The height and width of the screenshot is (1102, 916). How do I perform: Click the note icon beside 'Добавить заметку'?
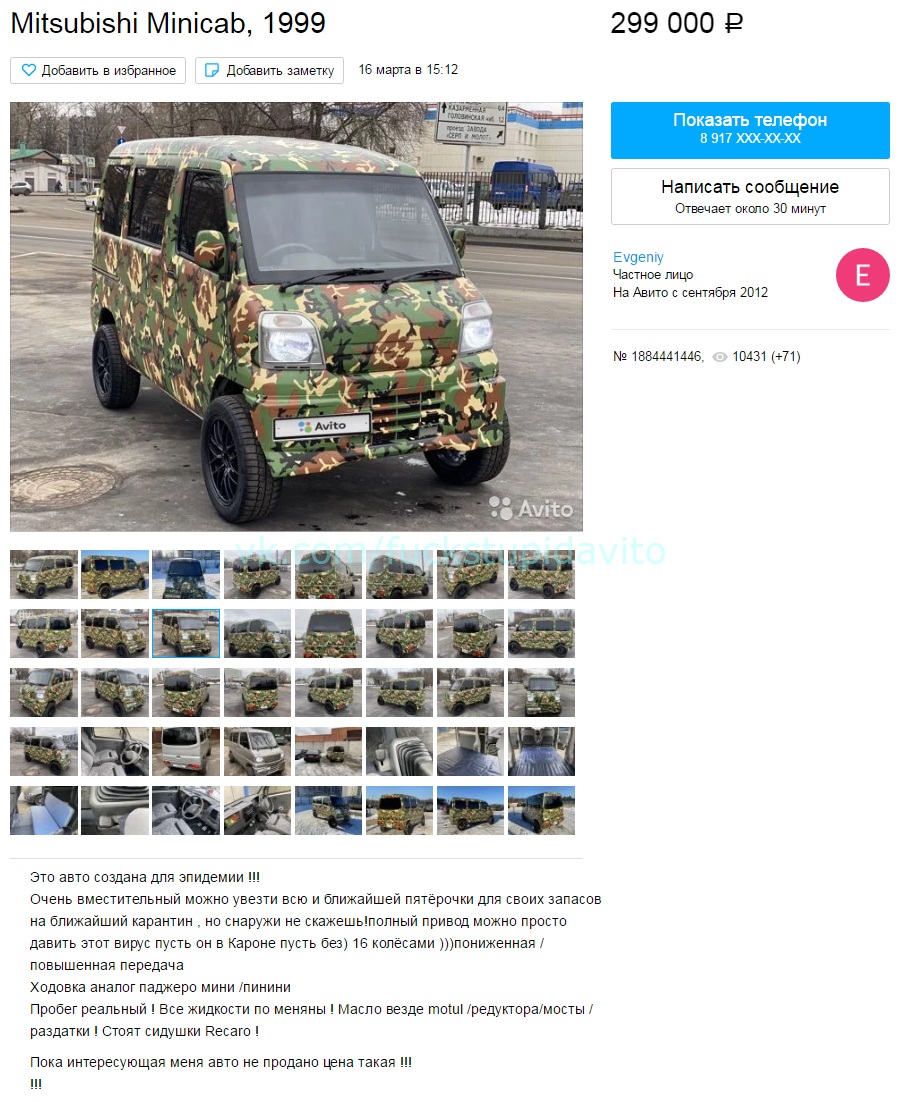click(x=211, y=70)
